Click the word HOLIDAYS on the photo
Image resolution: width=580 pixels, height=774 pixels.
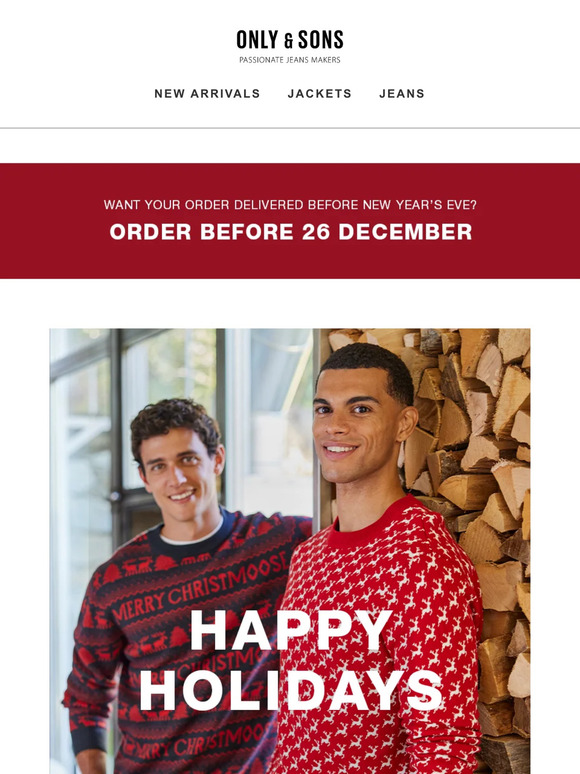291,690
